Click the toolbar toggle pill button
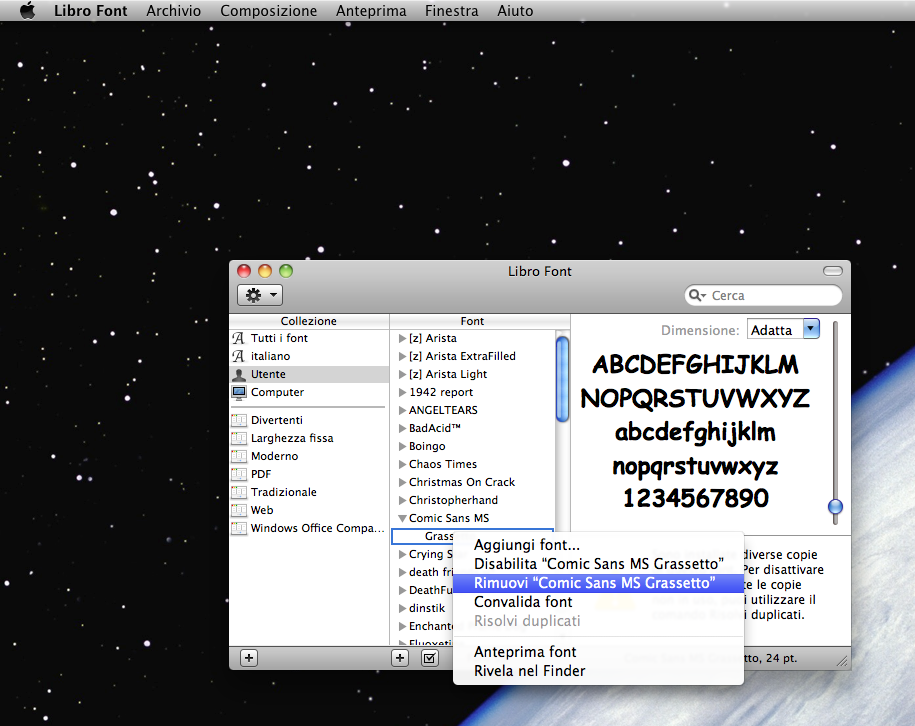 [833, 271]
